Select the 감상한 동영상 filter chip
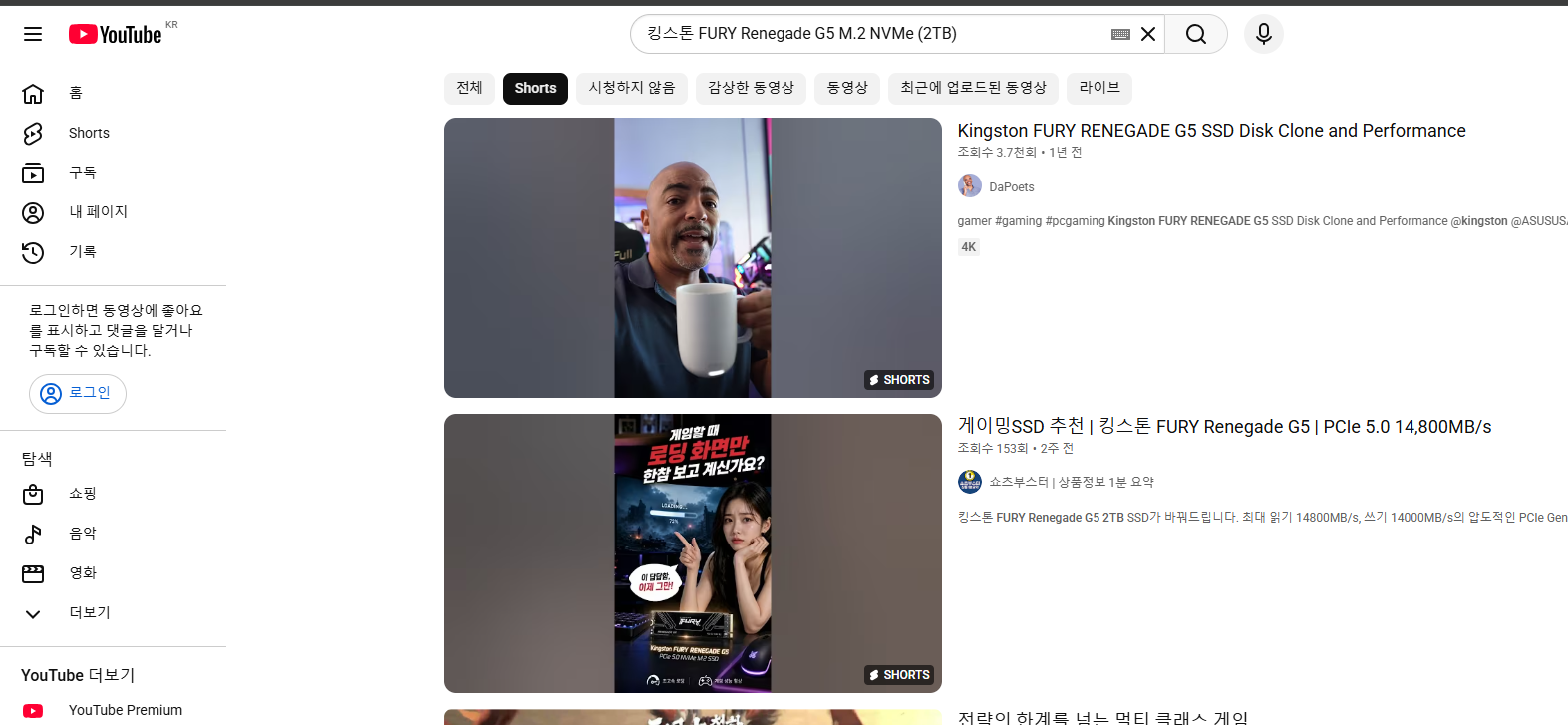 point(751,88)
